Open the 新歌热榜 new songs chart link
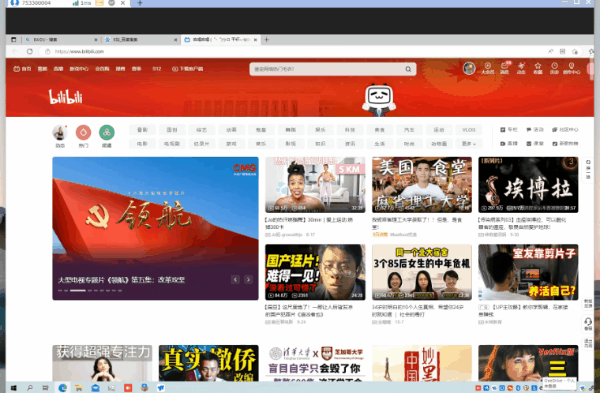The width and height of the screenshot is (600, 393). click(565, 144)
